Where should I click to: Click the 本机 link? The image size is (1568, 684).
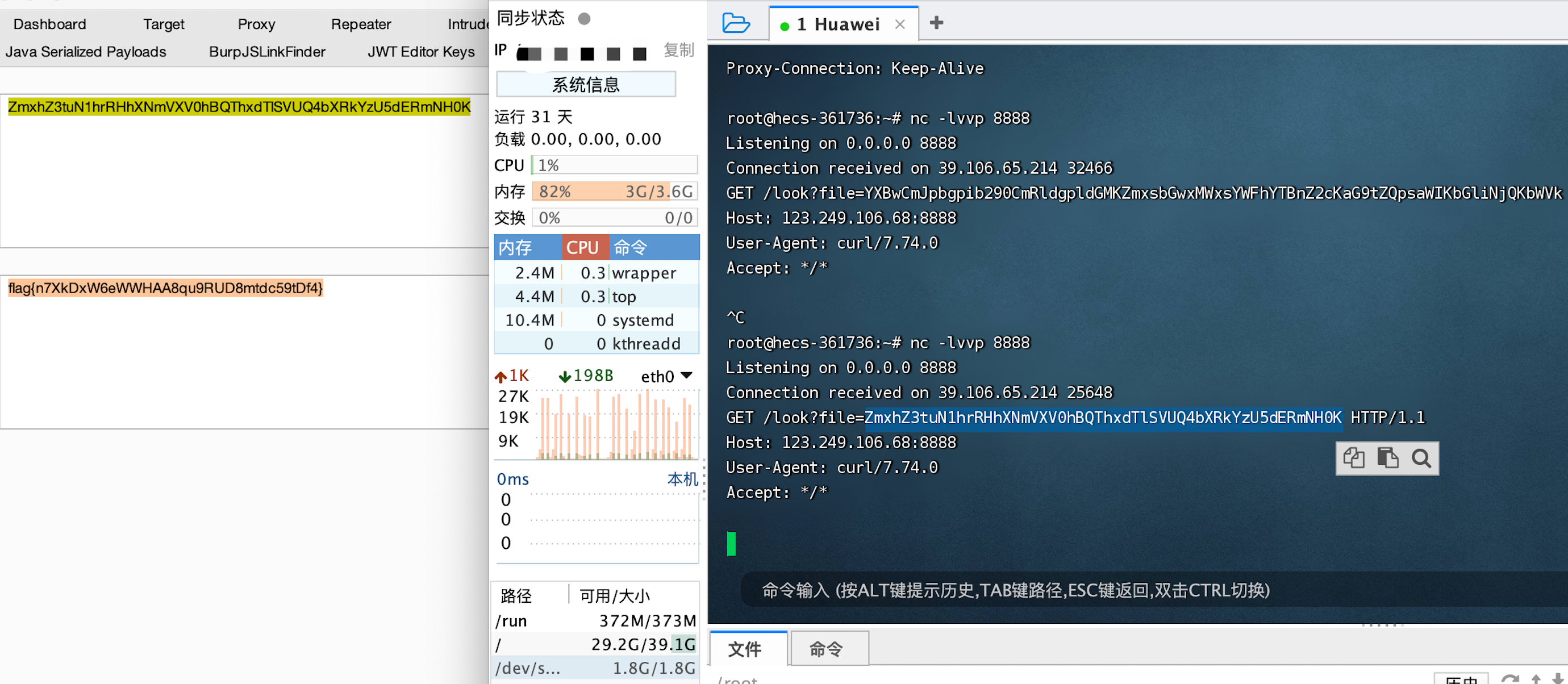click(682, 479)
